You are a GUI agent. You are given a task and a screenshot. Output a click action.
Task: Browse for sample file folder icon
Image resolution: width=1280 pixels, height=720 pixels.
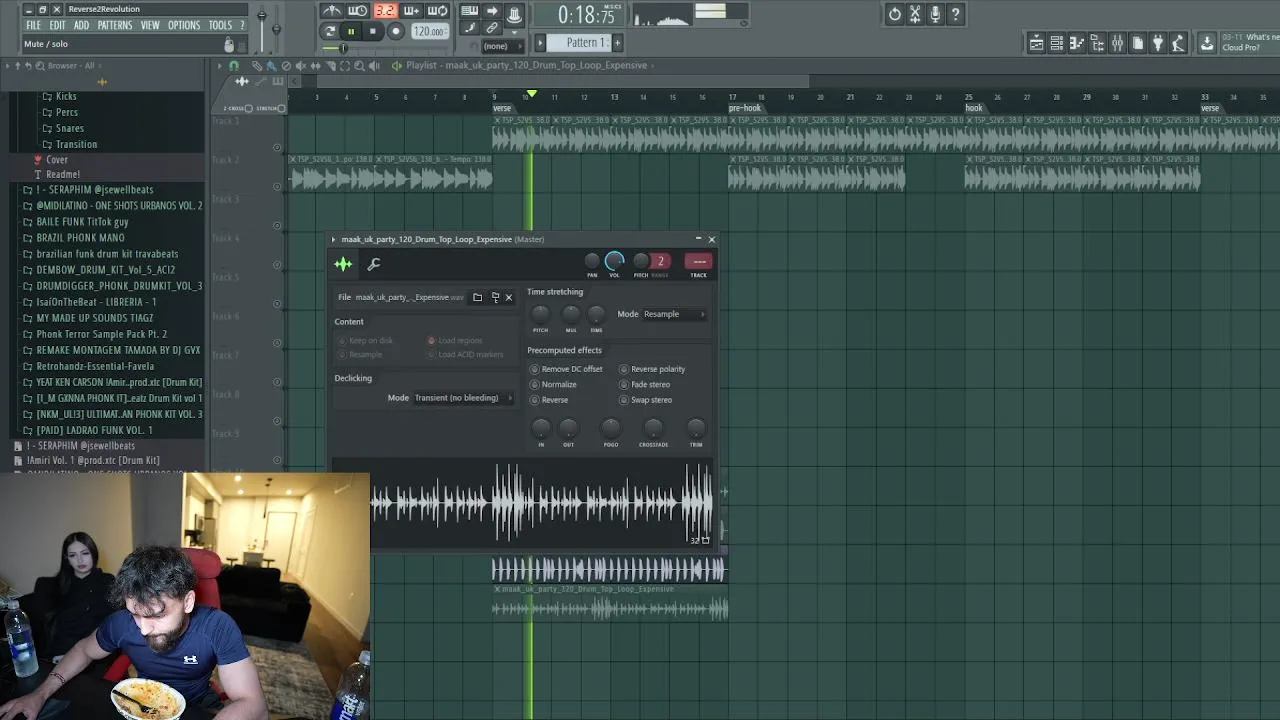click(x=477, y=297)
